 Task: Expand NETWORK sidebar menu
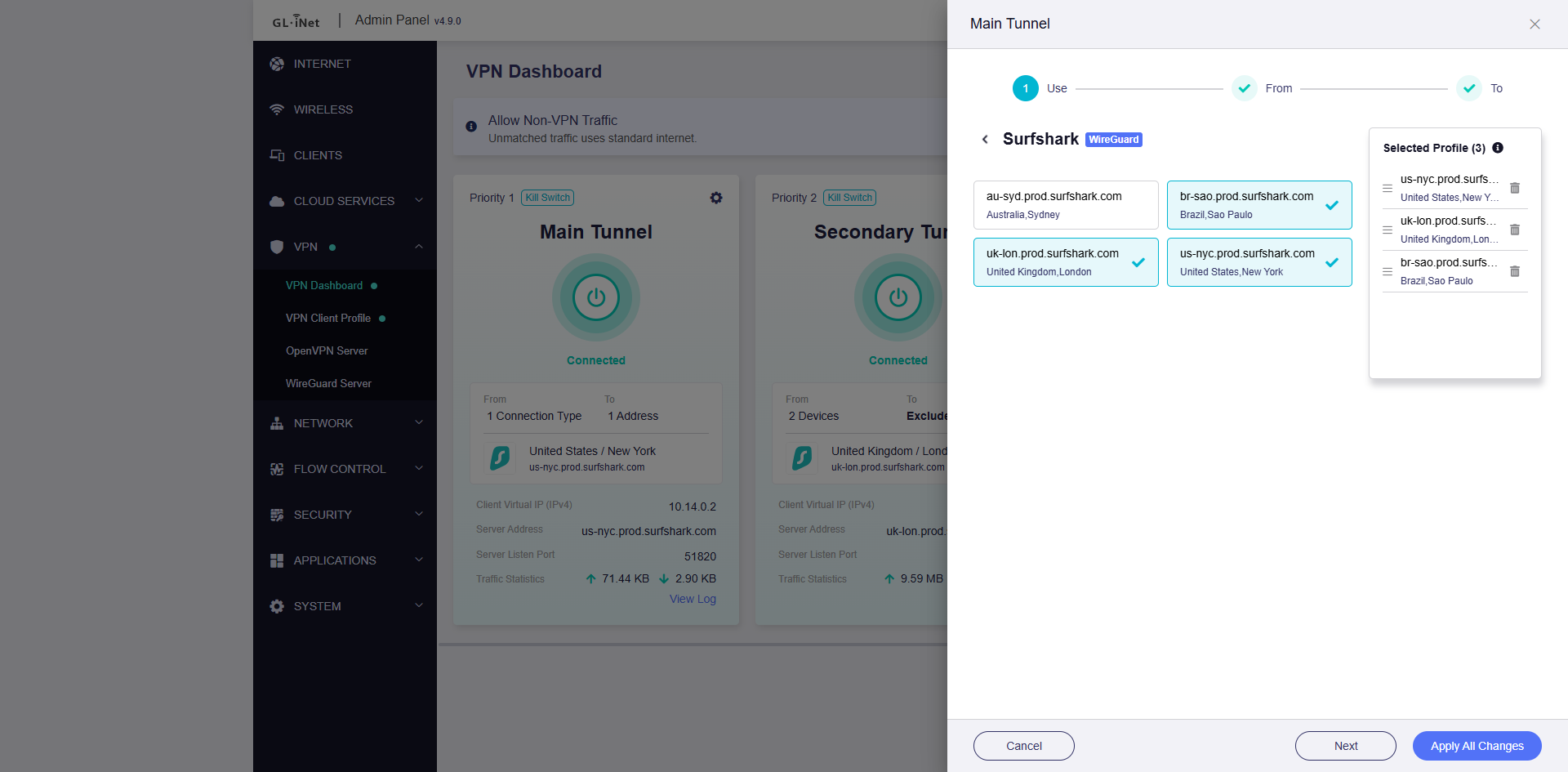(x=345, y=423)
